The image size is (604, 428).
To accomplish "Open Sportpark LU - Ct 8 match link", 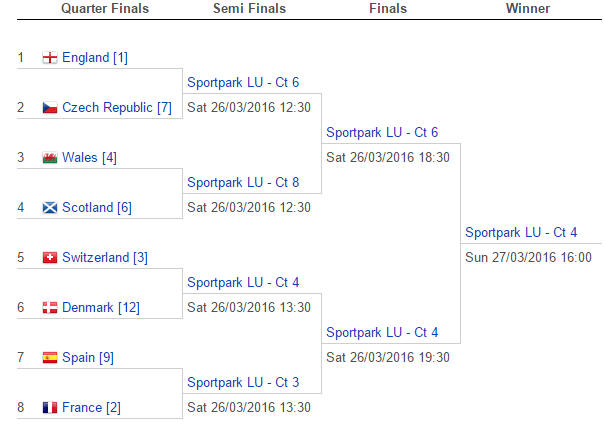I will 243,182.
